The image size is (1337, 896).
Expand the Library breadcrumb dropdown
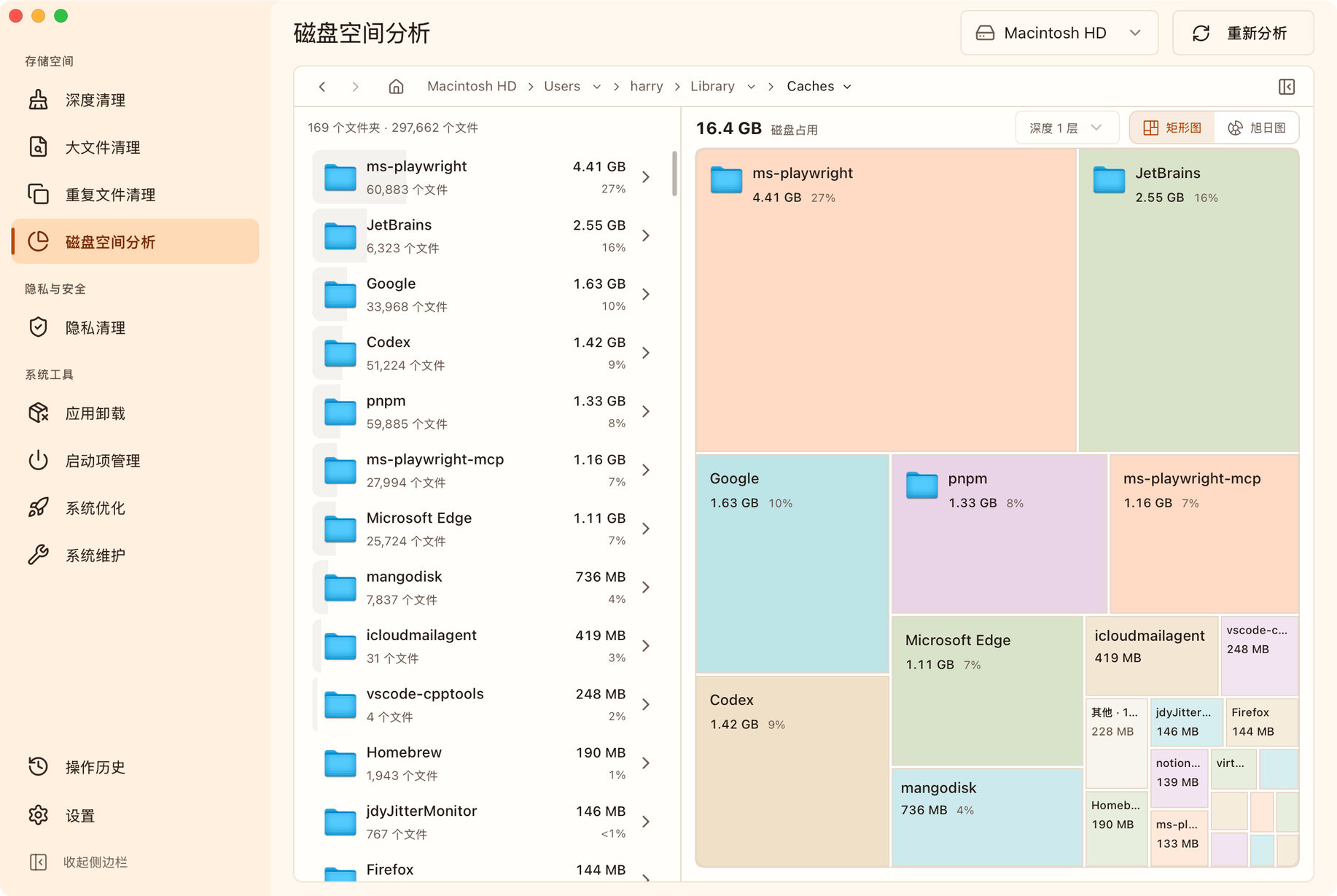[x=752, y=87]
